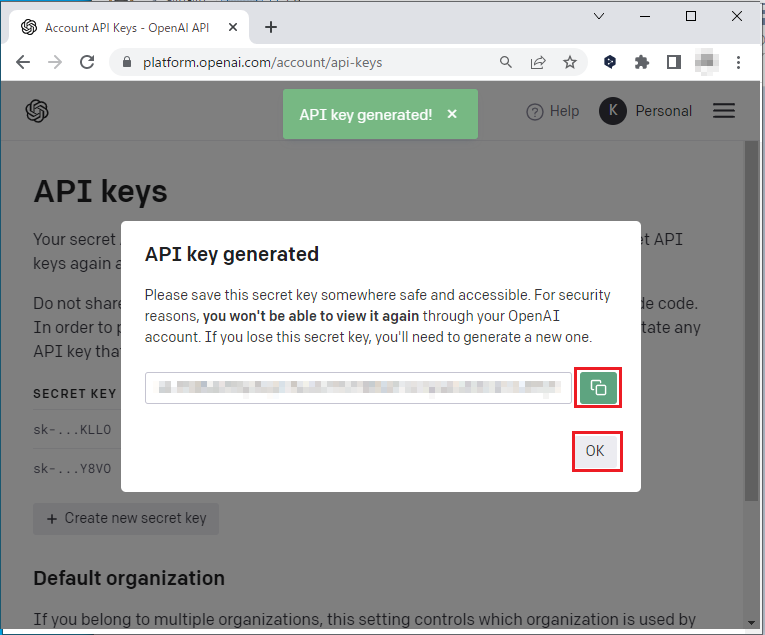Expand the tab search chevron
This screenshot has width=765, height=635.
pos(599,17)
